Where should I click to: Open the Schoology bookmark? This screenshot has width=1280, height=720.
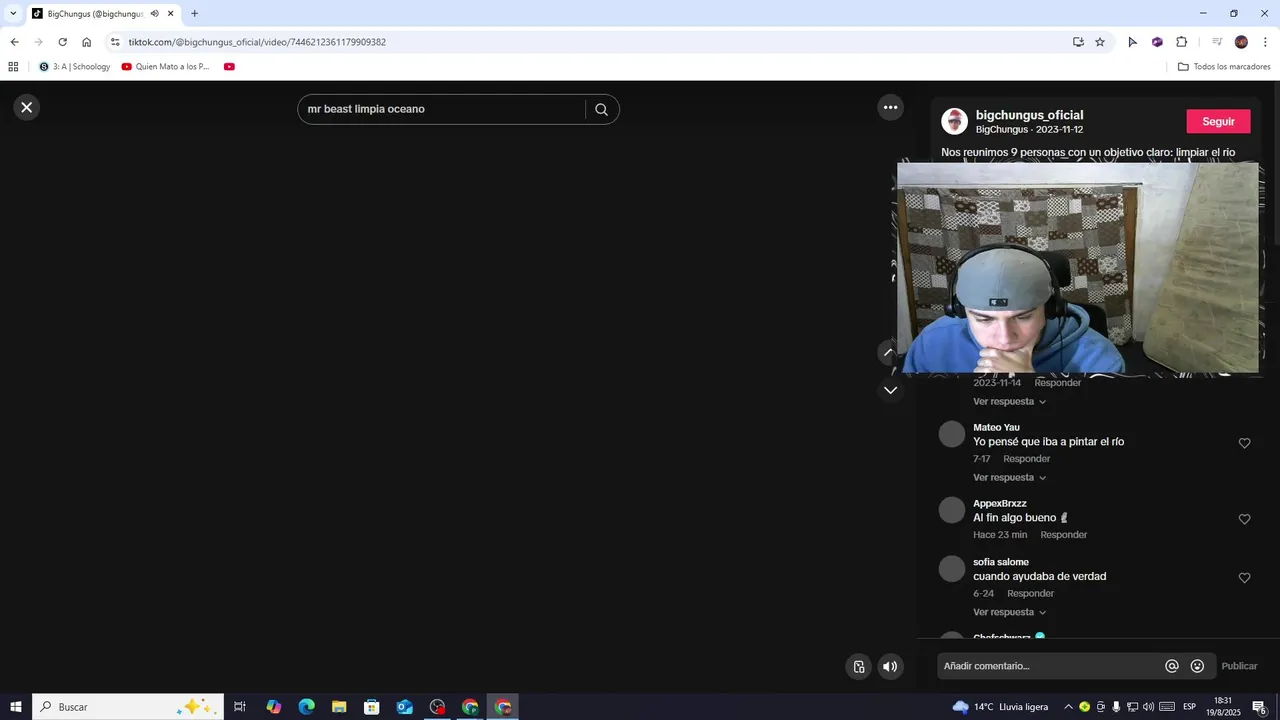(75, 67)
